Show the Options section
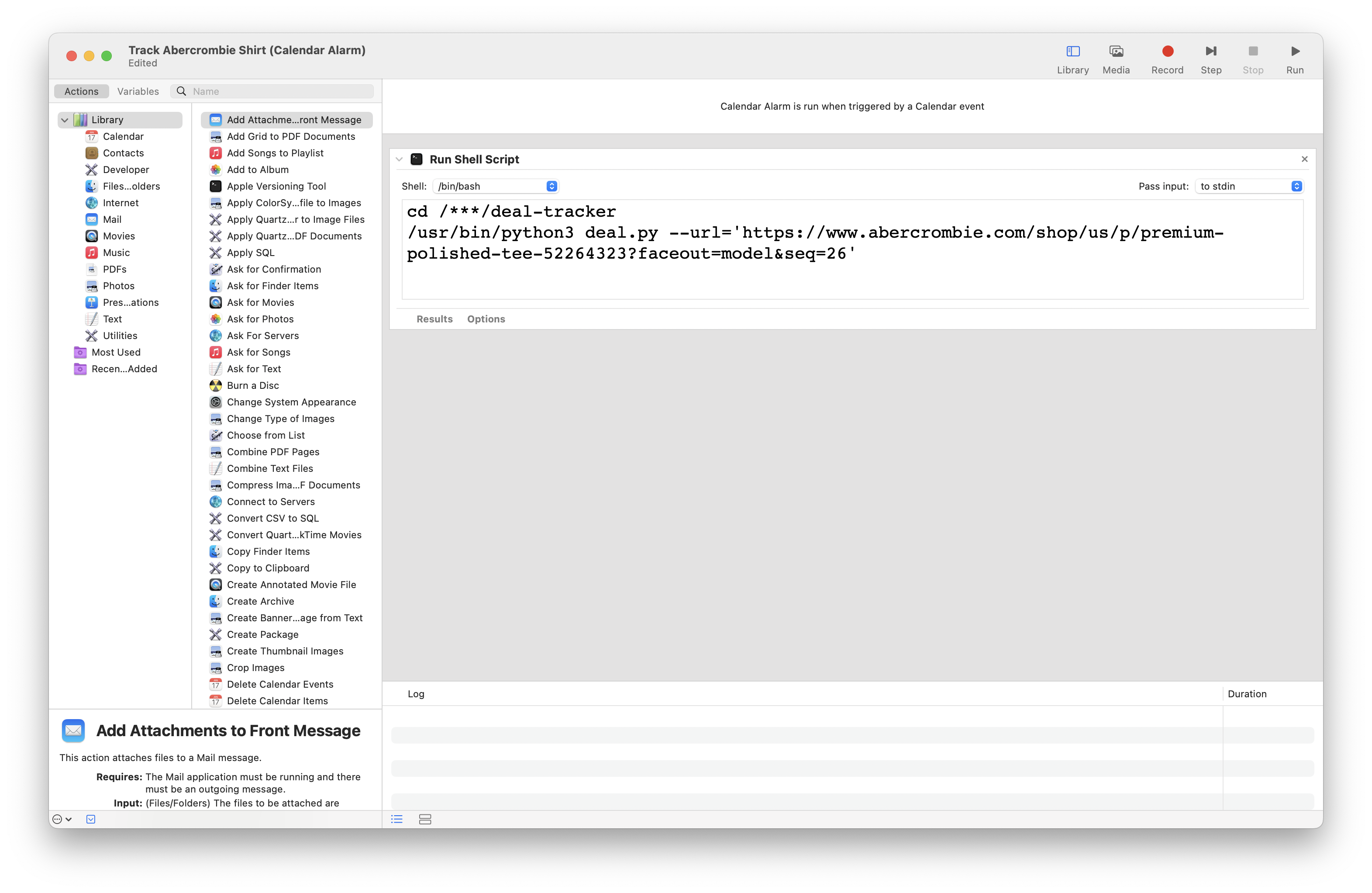The height and width of the screenshot is (893, 1372). pyautogui.click(x=486, y=319)
